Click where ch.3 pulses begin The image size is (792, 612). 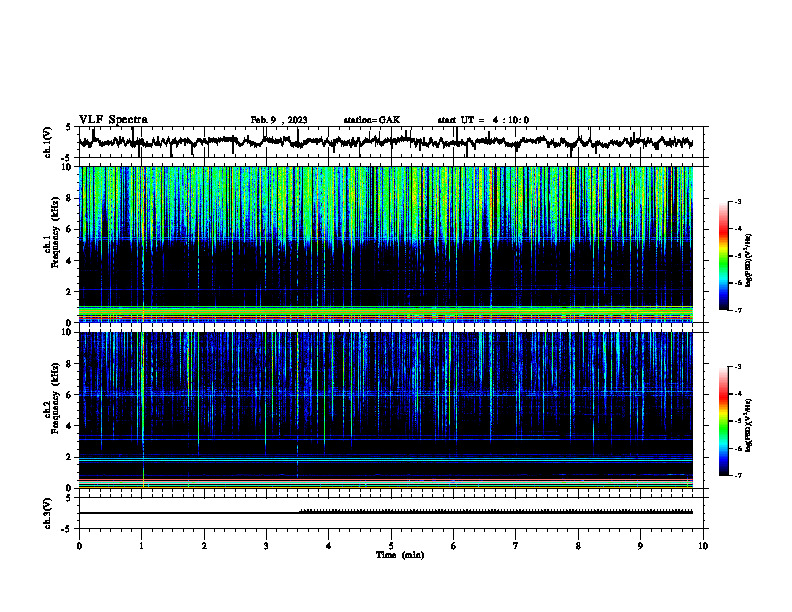click(301, 511)
